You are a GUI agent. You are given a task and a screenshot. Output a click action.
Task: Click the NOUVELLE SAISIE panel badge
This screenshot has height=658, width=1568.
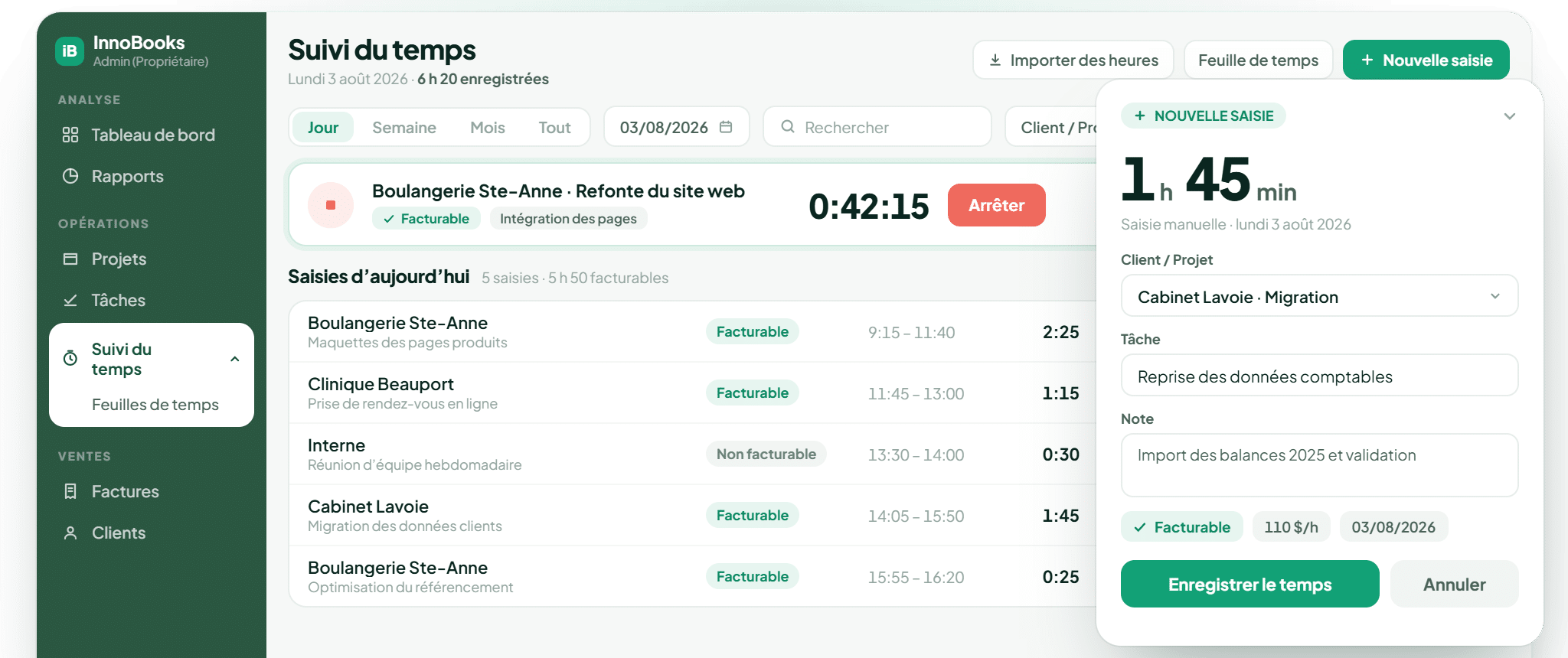pyautogui.click(x=1204, y=116)
